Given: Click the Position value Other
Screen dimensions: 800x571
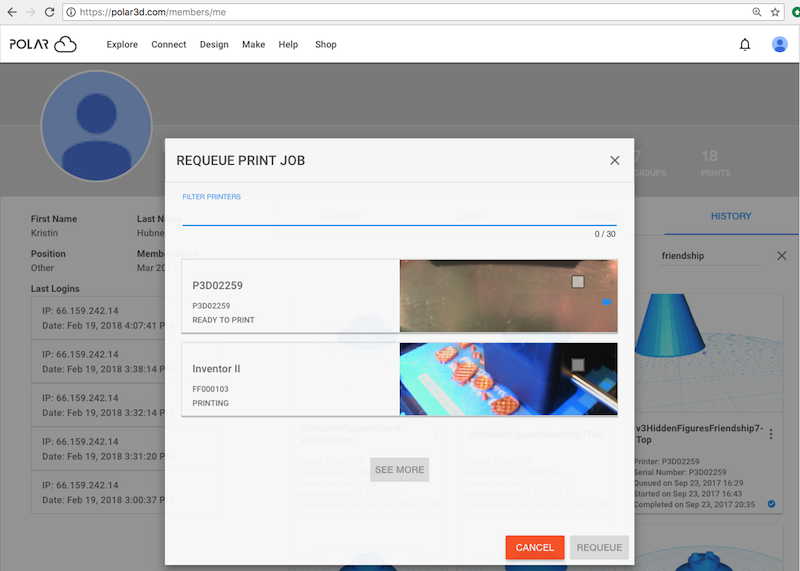Looking at the screenshot, I should [x=42, y=268].
